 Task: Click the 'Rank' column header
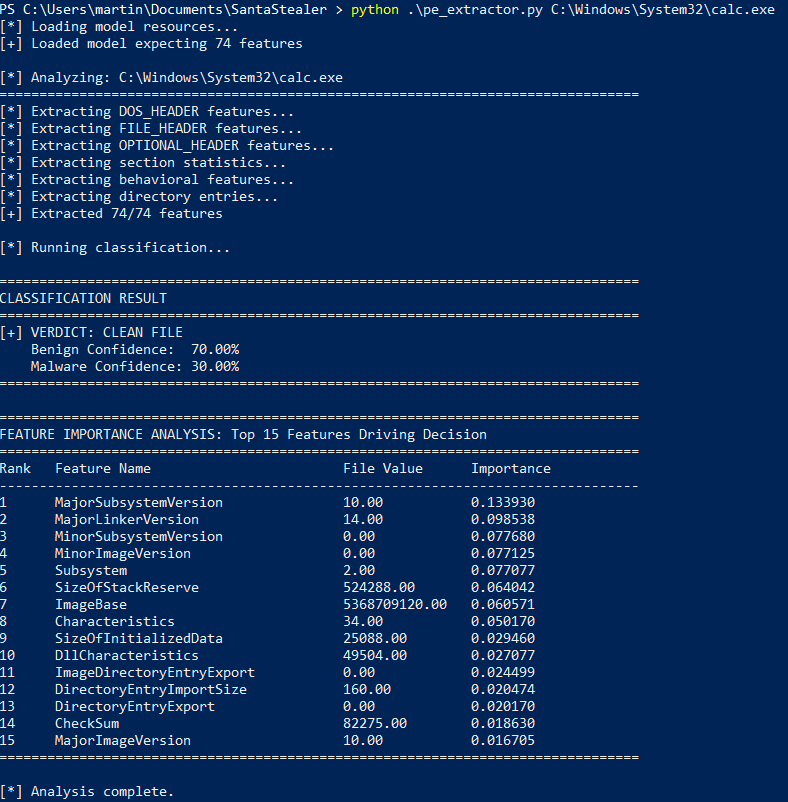tap(15, 469)
